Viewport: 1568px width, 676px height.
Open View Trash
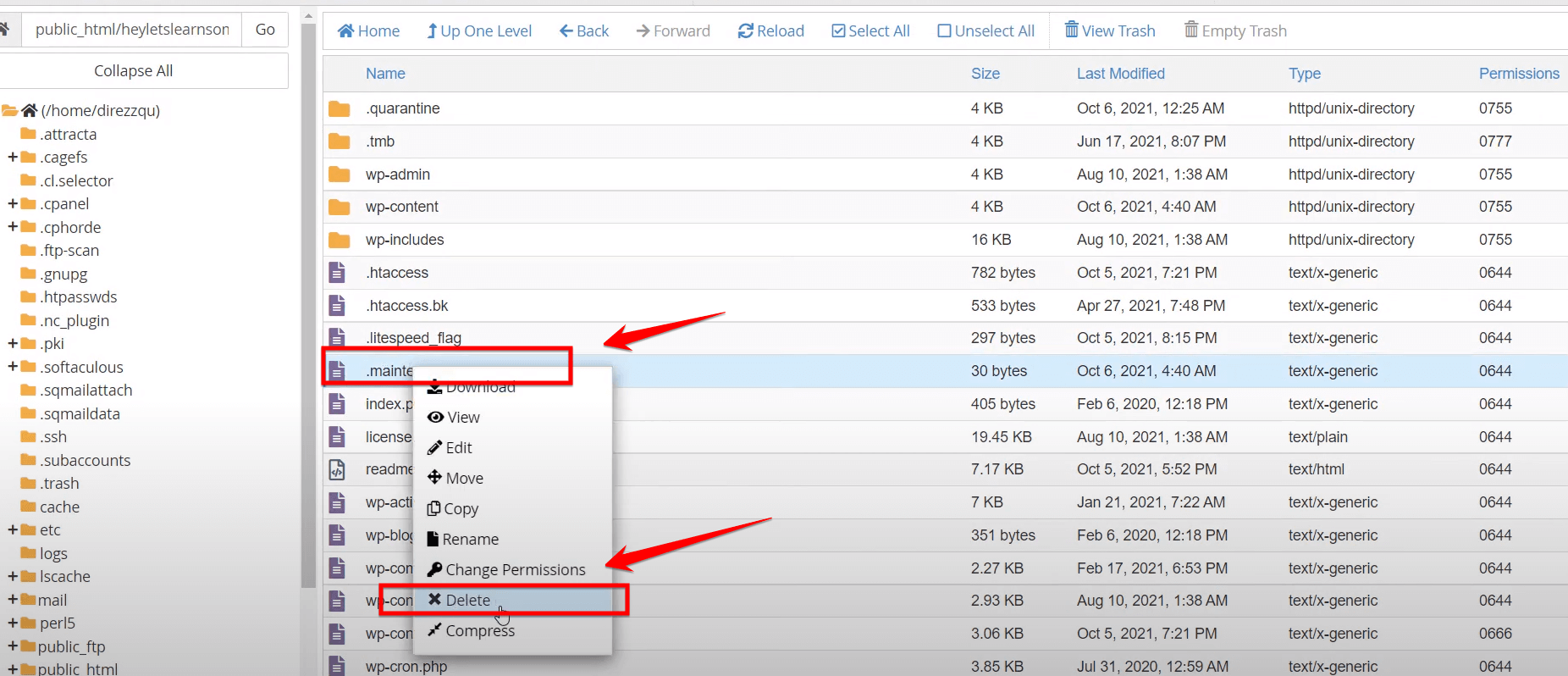[1110, 31]
